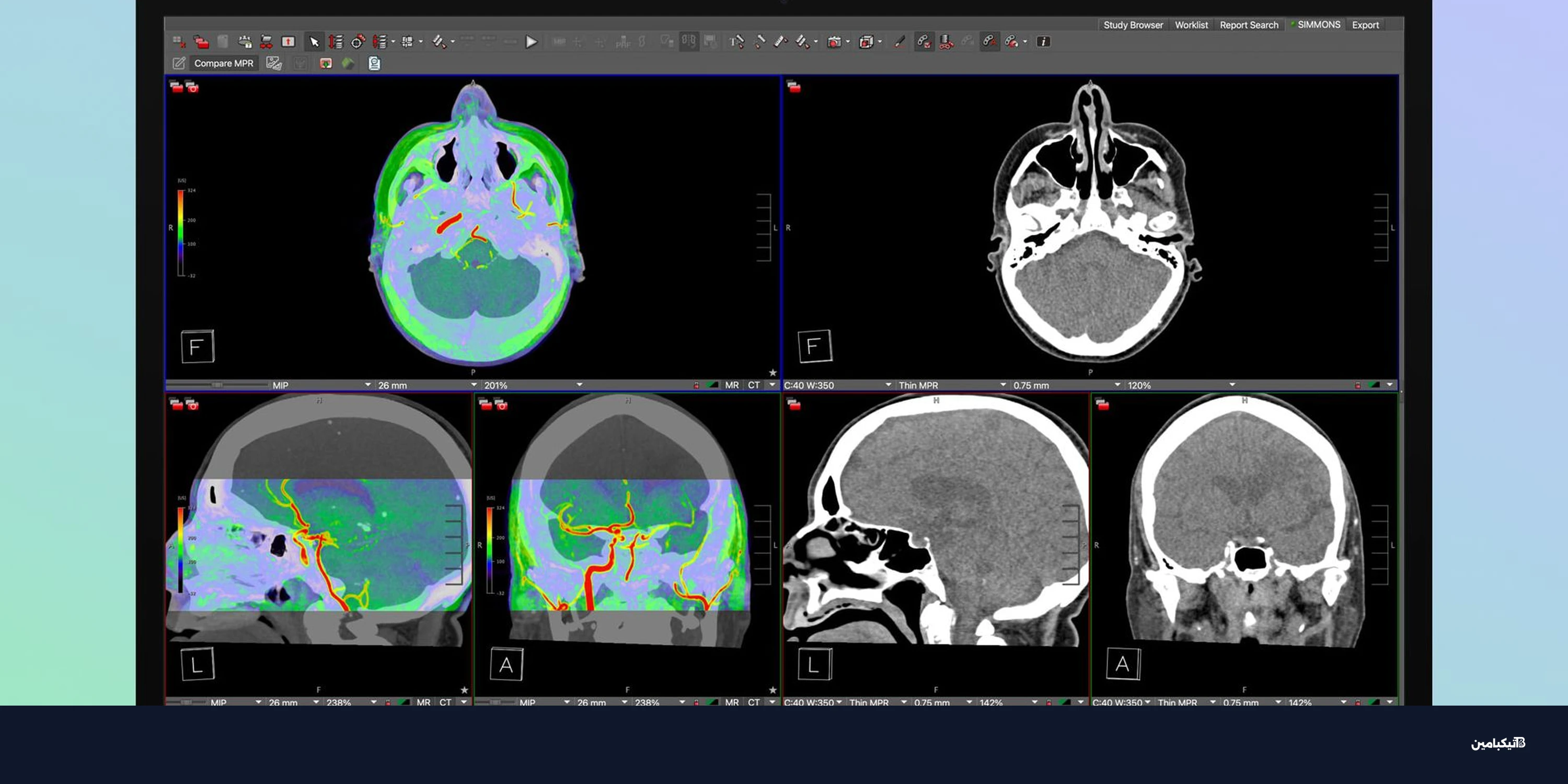Switch to the Worklist tab
Image resolution: width=1568 pixels, height=784 pixels.
1191,25
